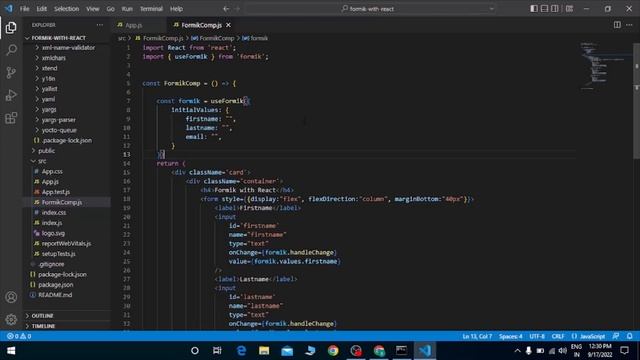Collapse the FORMIK-WITH-REACT root folder
The width and height of the screenshot is (640, 360).
pyautogui.click(x=59, y=38)
